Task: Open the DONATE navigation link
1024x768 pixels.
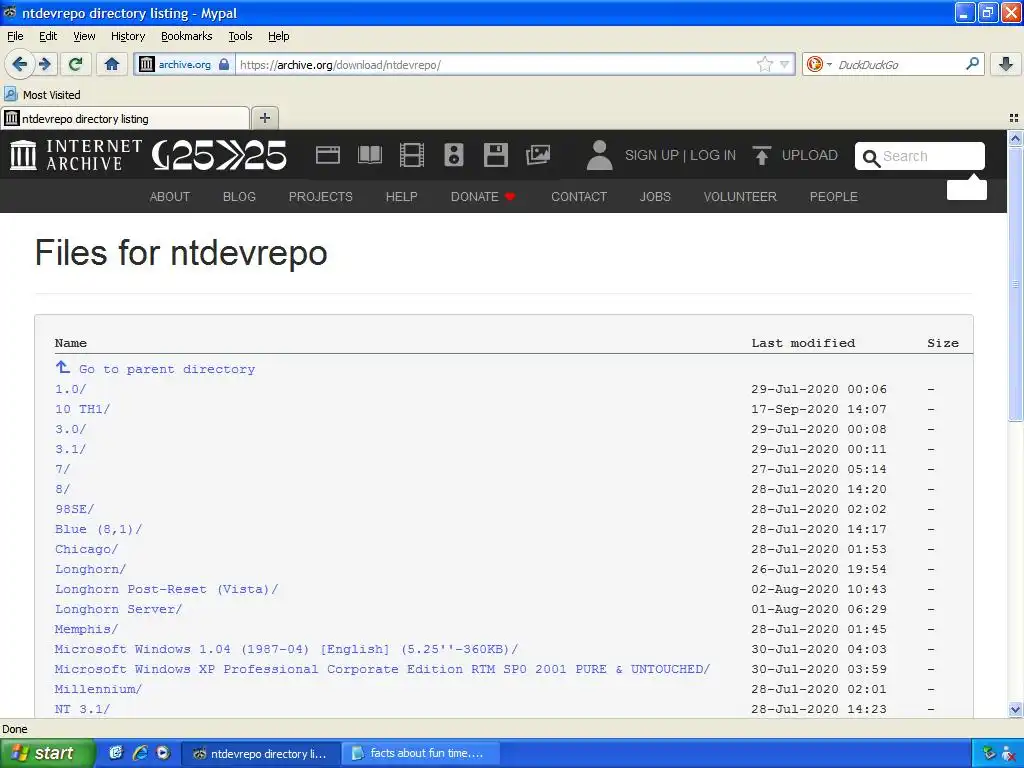Action: tap(483, 197)
